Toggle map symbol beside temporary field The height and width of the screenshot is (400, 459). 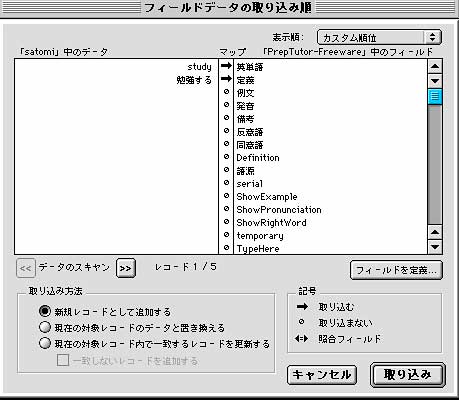[x=226, y=235]
